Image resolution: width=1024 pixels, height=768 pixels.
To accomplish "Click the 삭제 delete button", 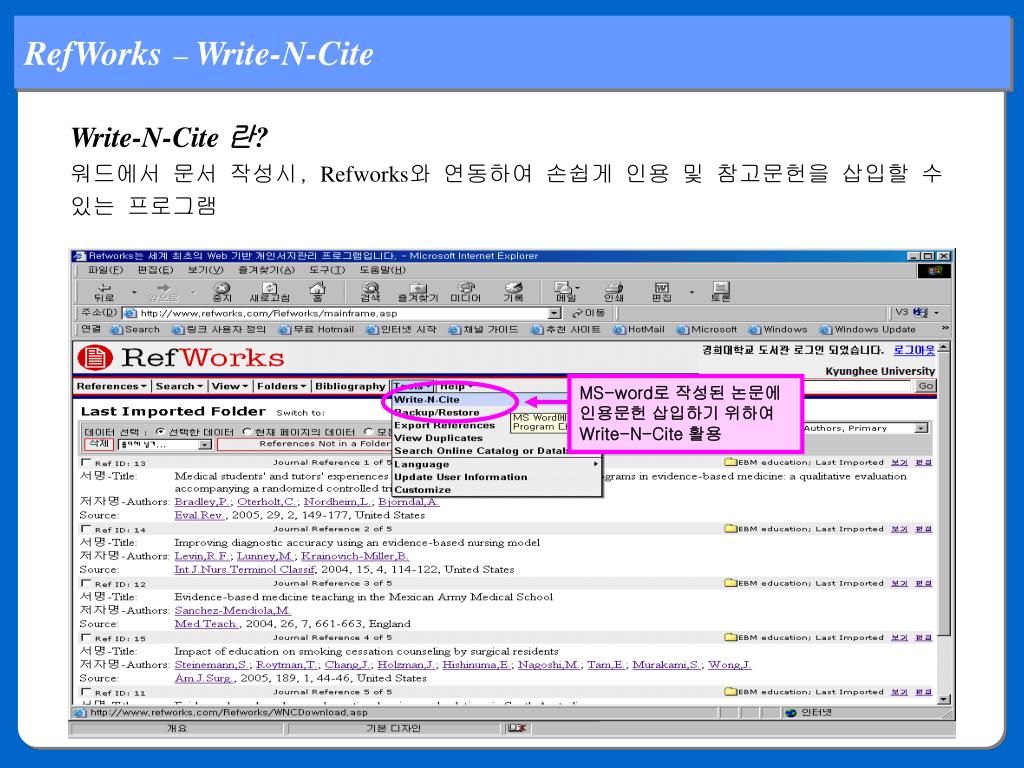I will [x=99, y=444].
